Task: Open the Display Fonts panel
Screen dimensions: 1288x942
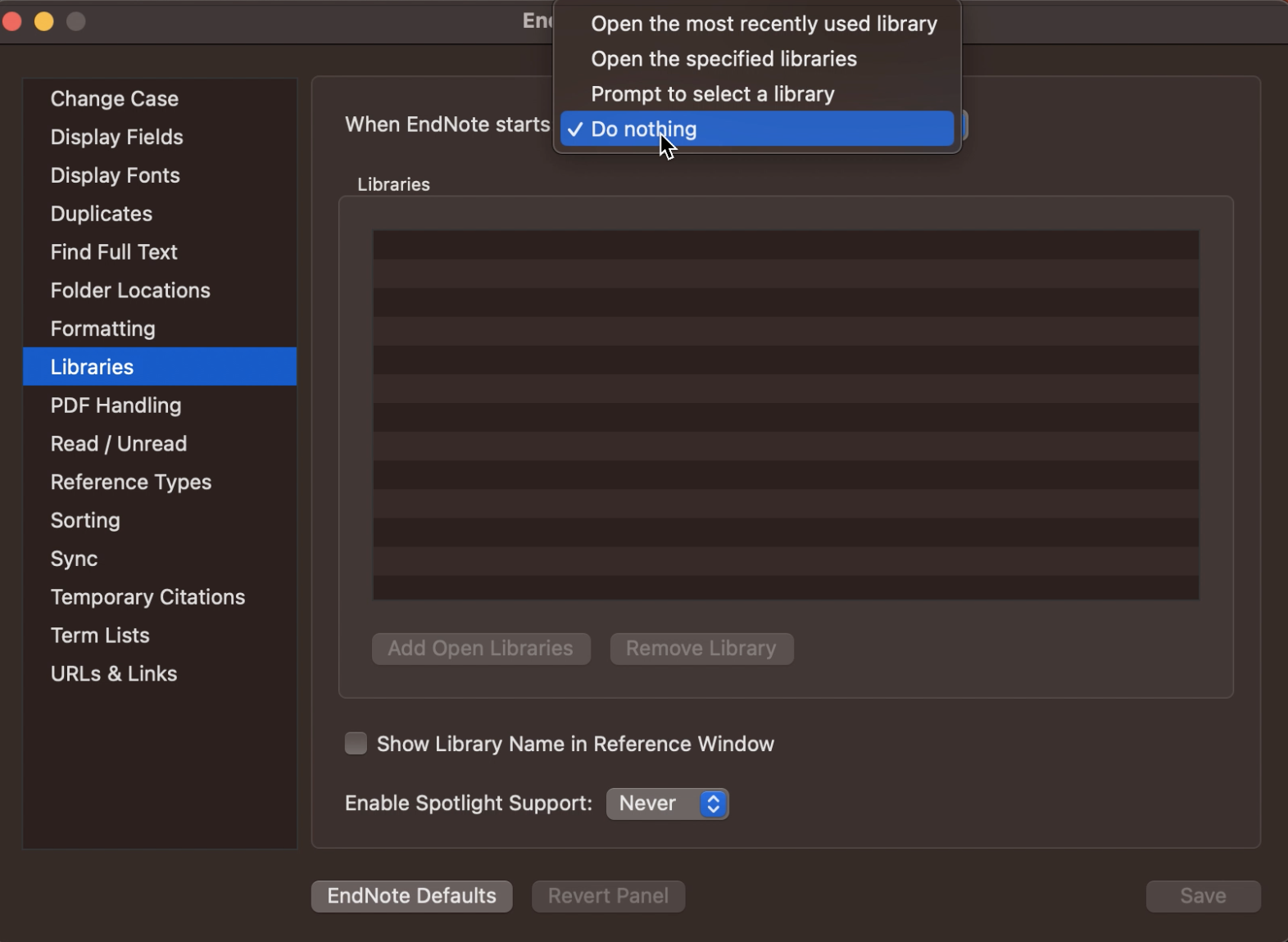Action: coord(115,175)
